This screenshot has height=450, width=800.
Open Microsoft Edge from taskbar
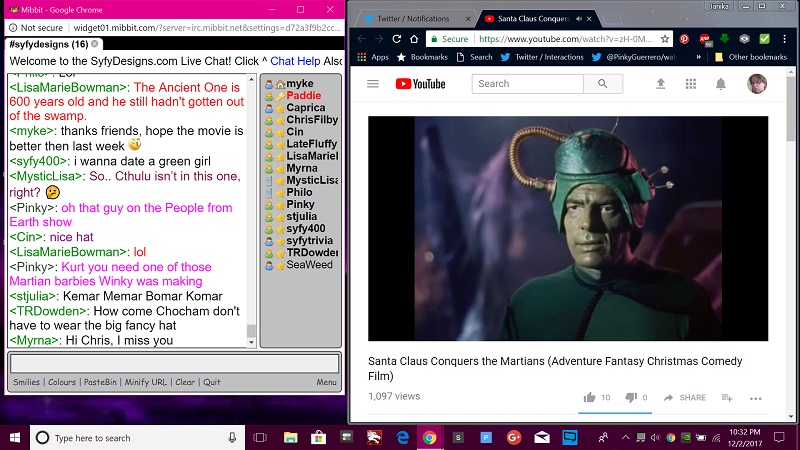[x=403, y=437]
